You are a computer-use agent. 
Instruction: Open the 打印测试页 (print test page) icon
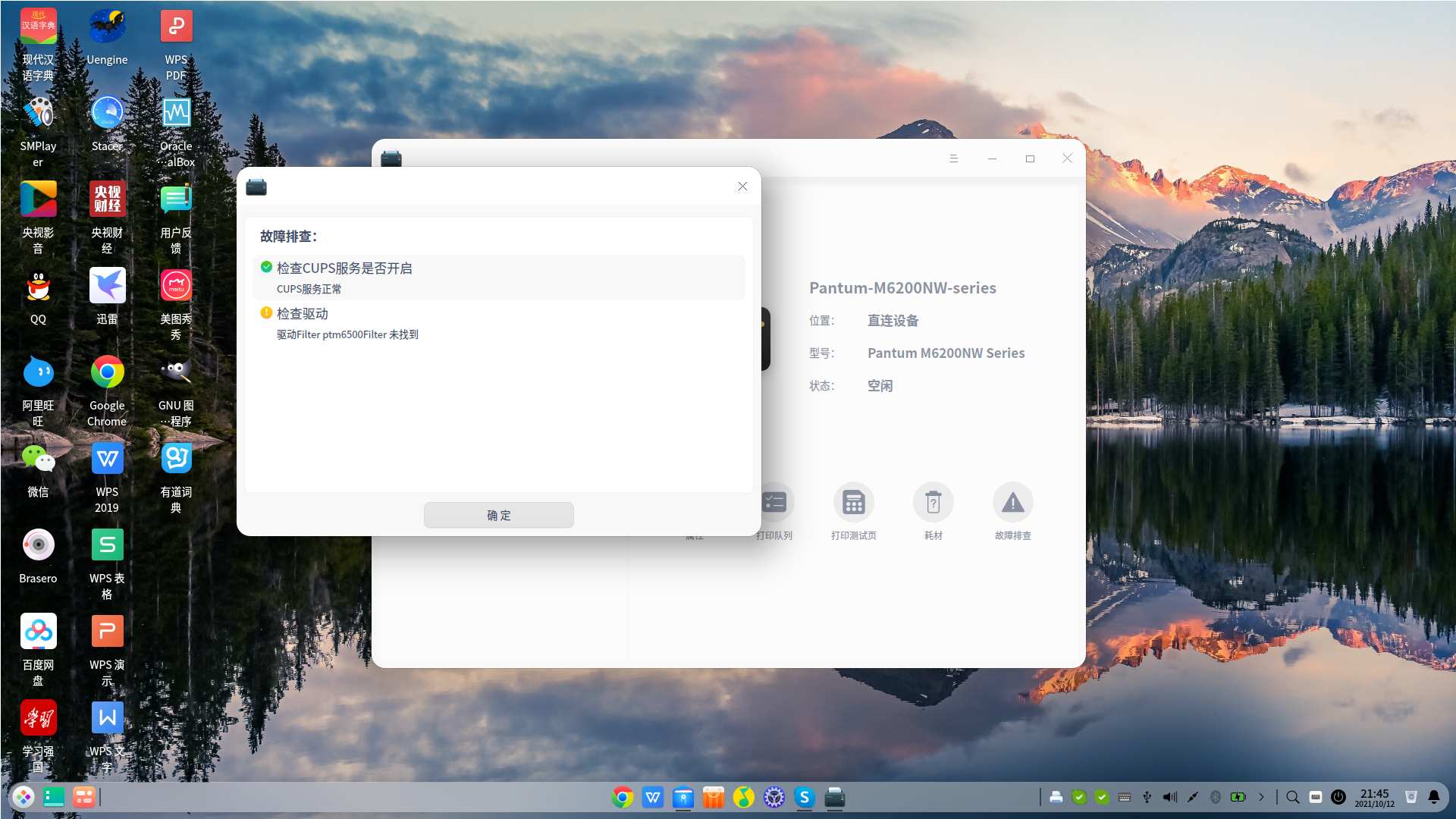853,503
